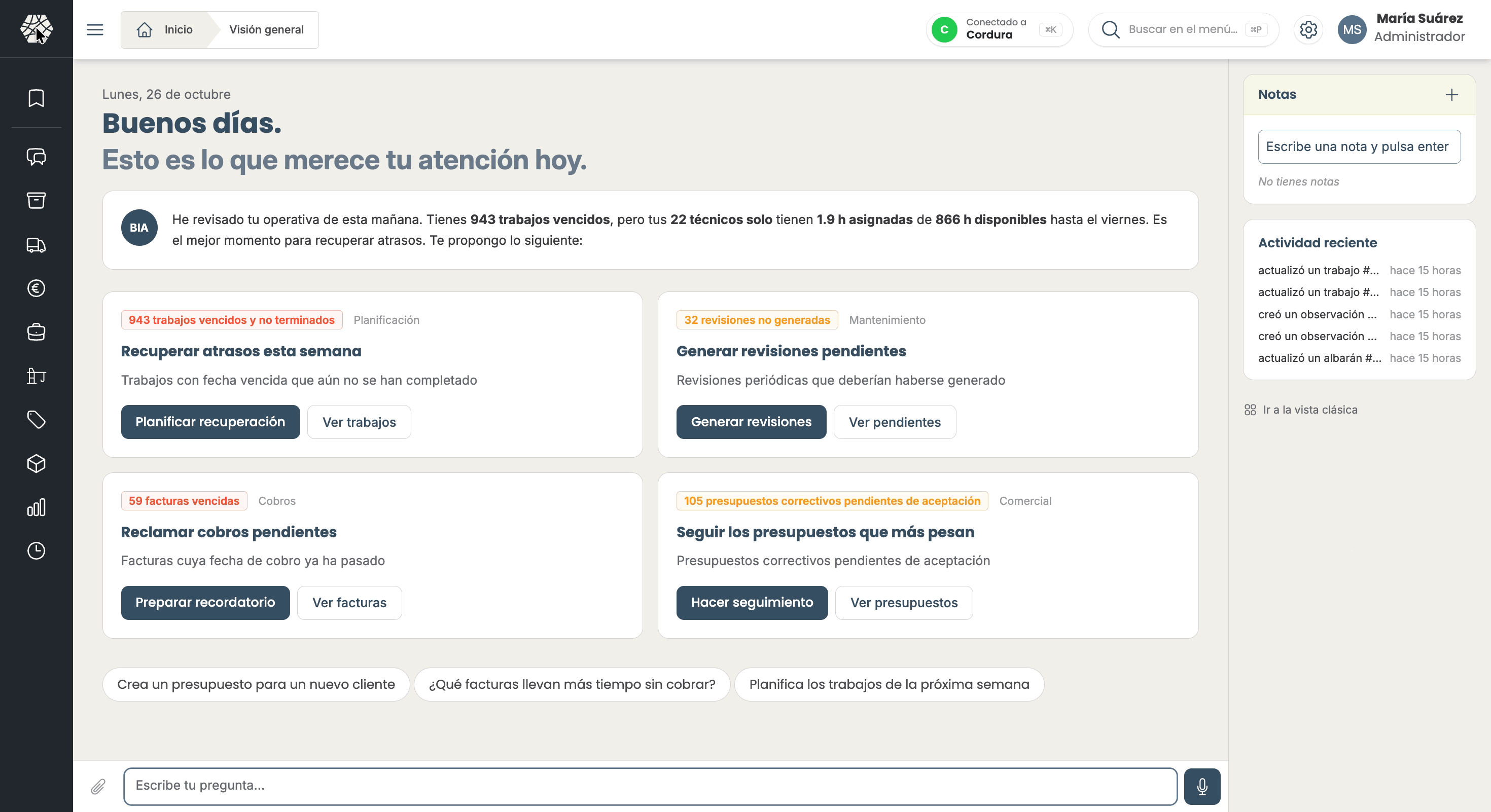Open the briefcase sidebar icon
This screenshot has width=1491, height=812.
pos(36,332)
